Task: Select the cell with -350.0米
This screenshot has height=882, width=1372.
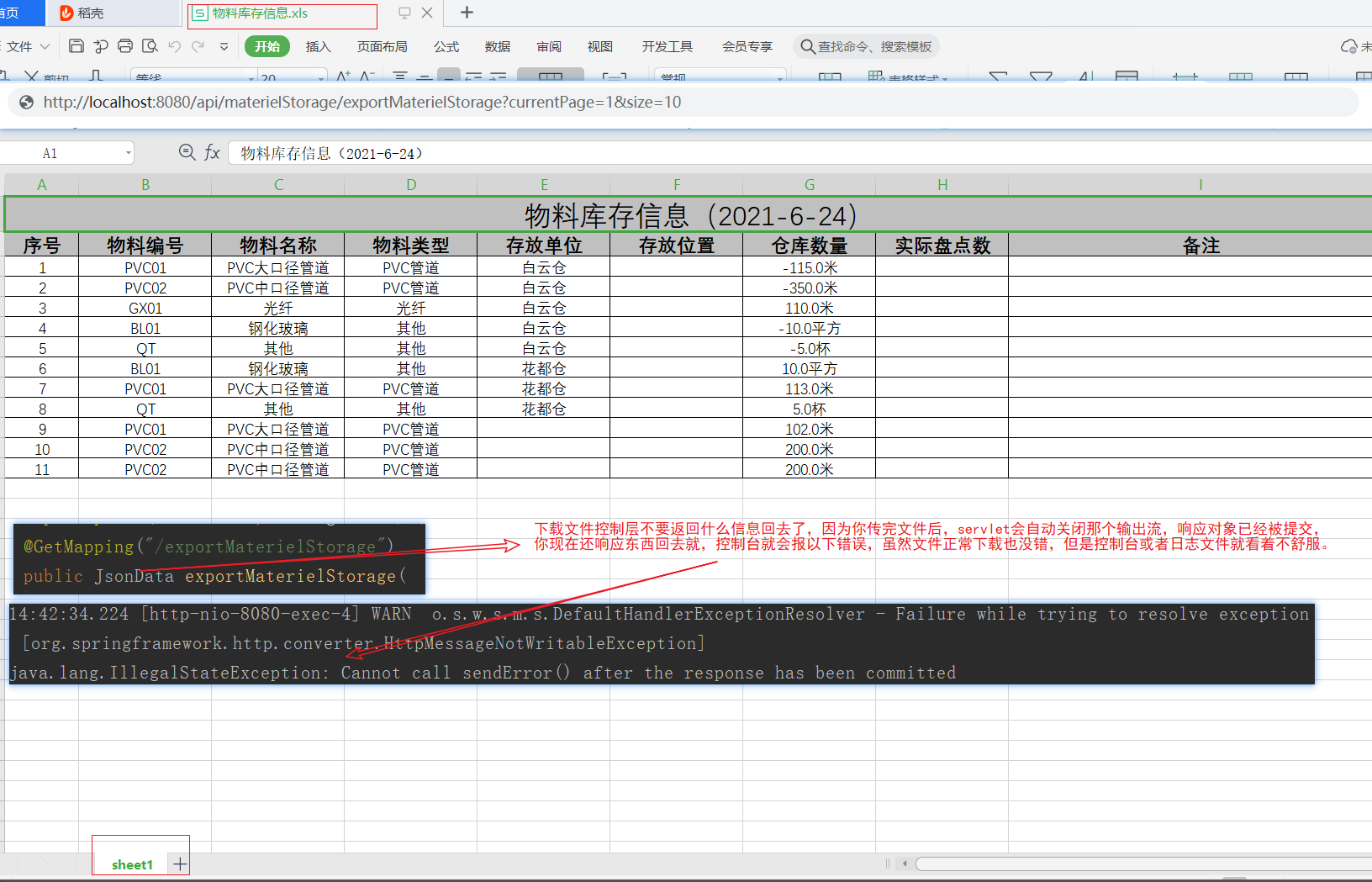Action: tap(810, 288)
